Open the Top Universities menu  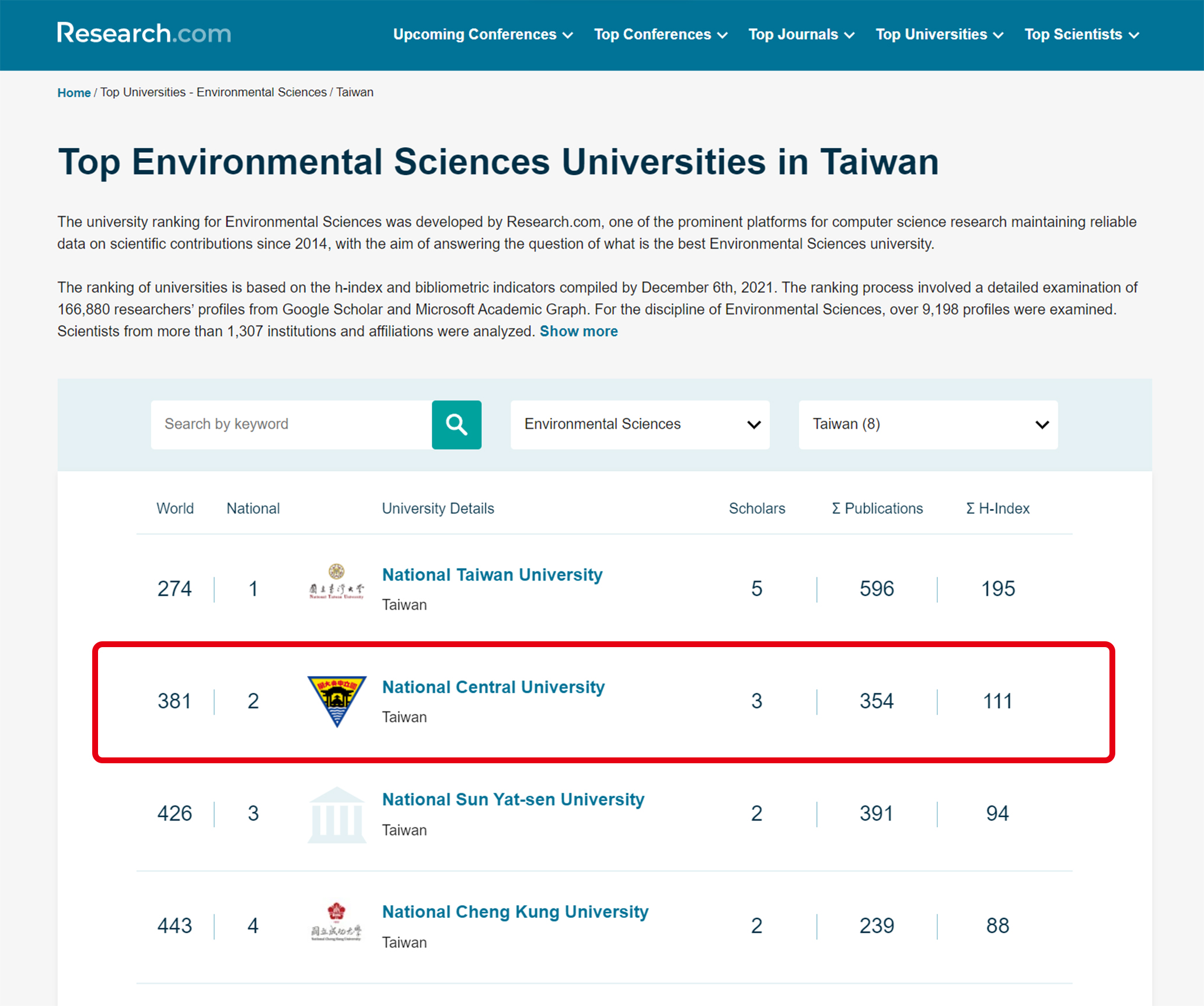click(939, 34)
